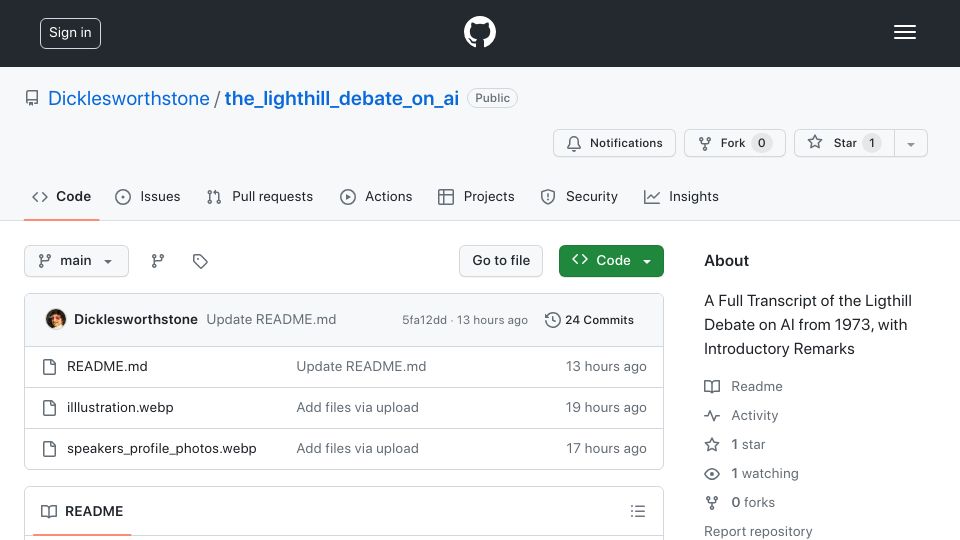Open the hamburger navigation menu

click(904, 32)
